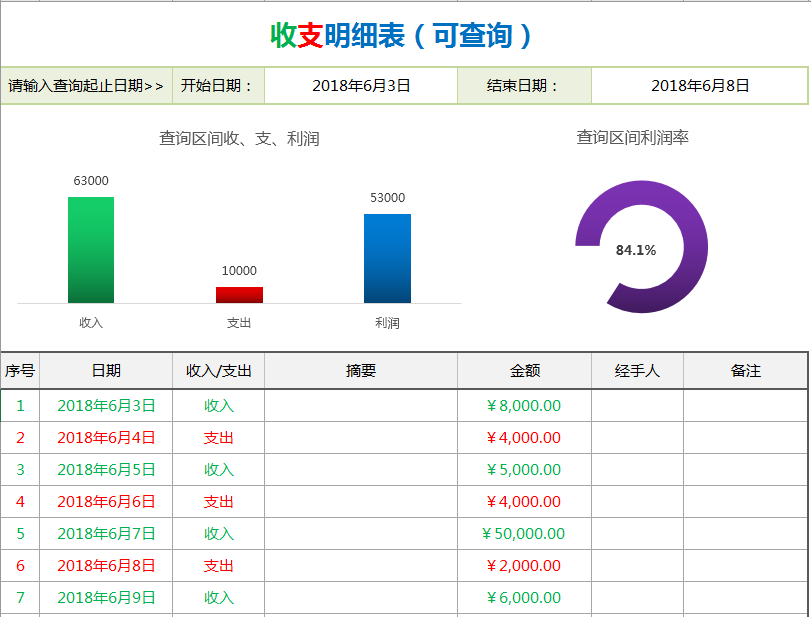Click empty 备注 cell in row 5

coord(745,534)
